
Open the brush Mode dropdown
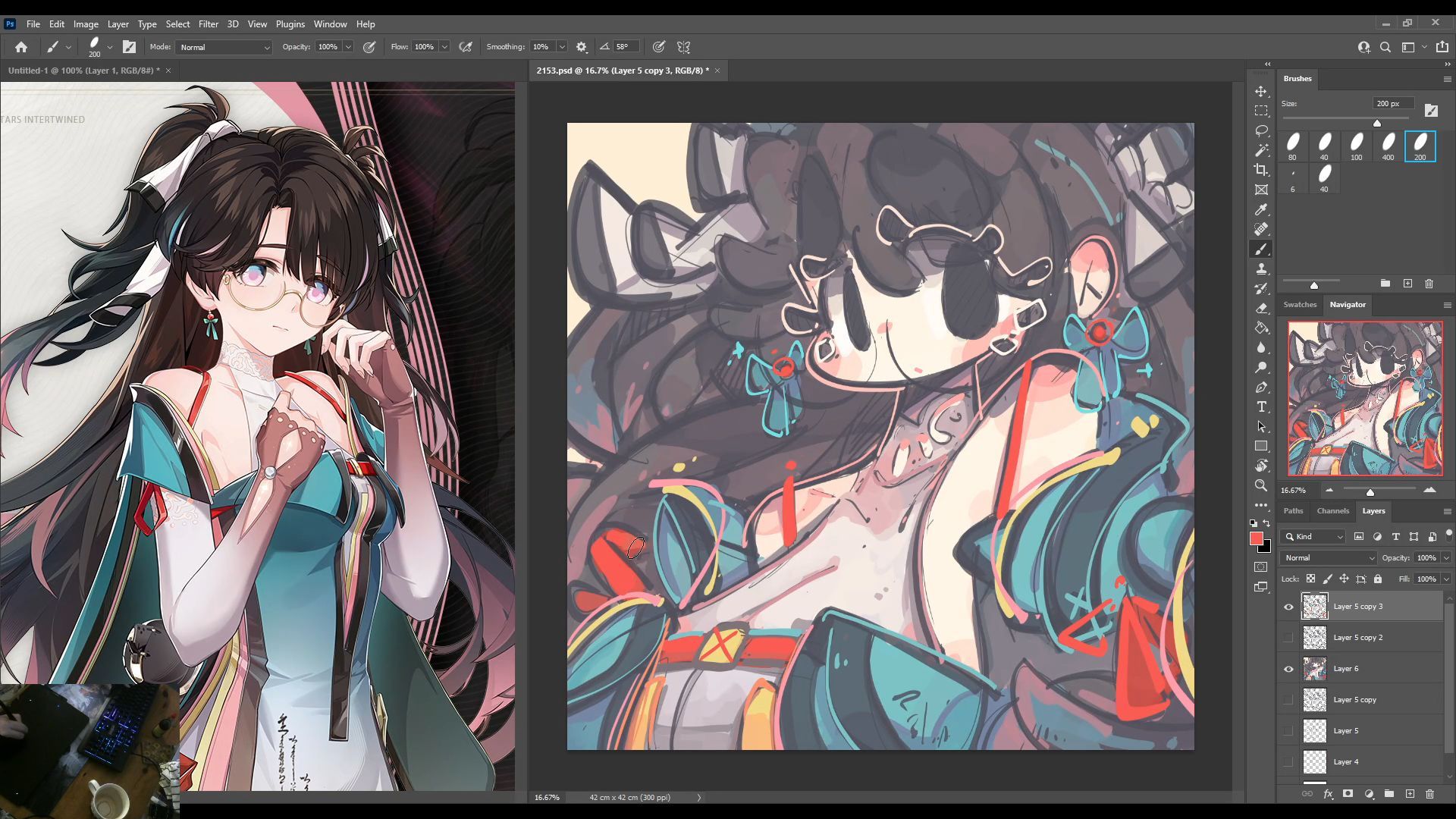click(x=224, y=47)
